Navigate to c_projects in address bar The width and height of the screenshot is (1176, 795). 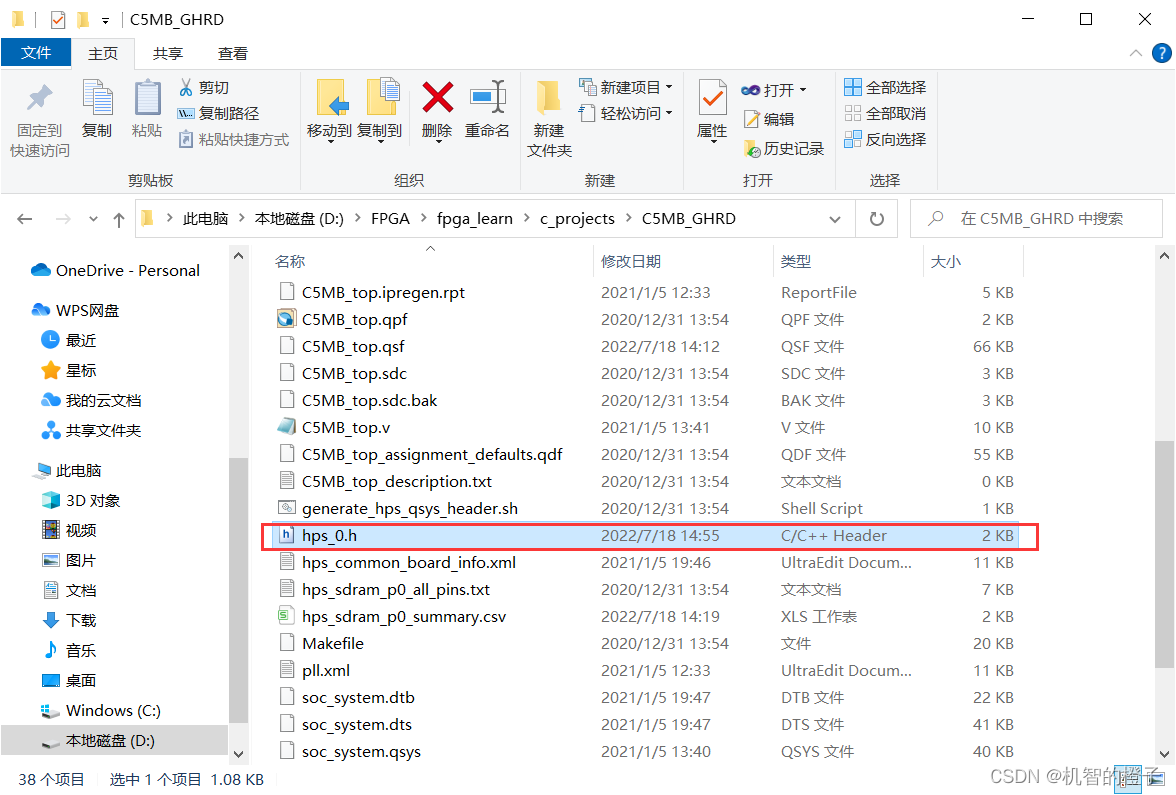coord(577,219)
